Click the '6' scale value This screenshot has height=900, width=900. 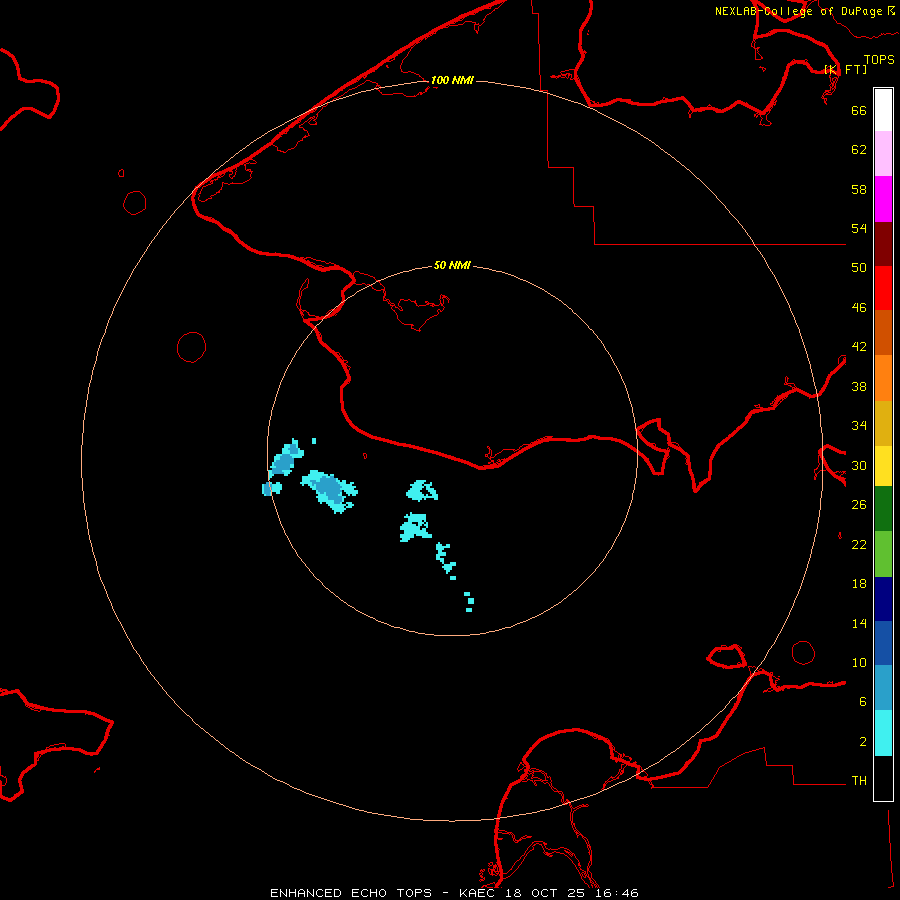pos(863,702)
